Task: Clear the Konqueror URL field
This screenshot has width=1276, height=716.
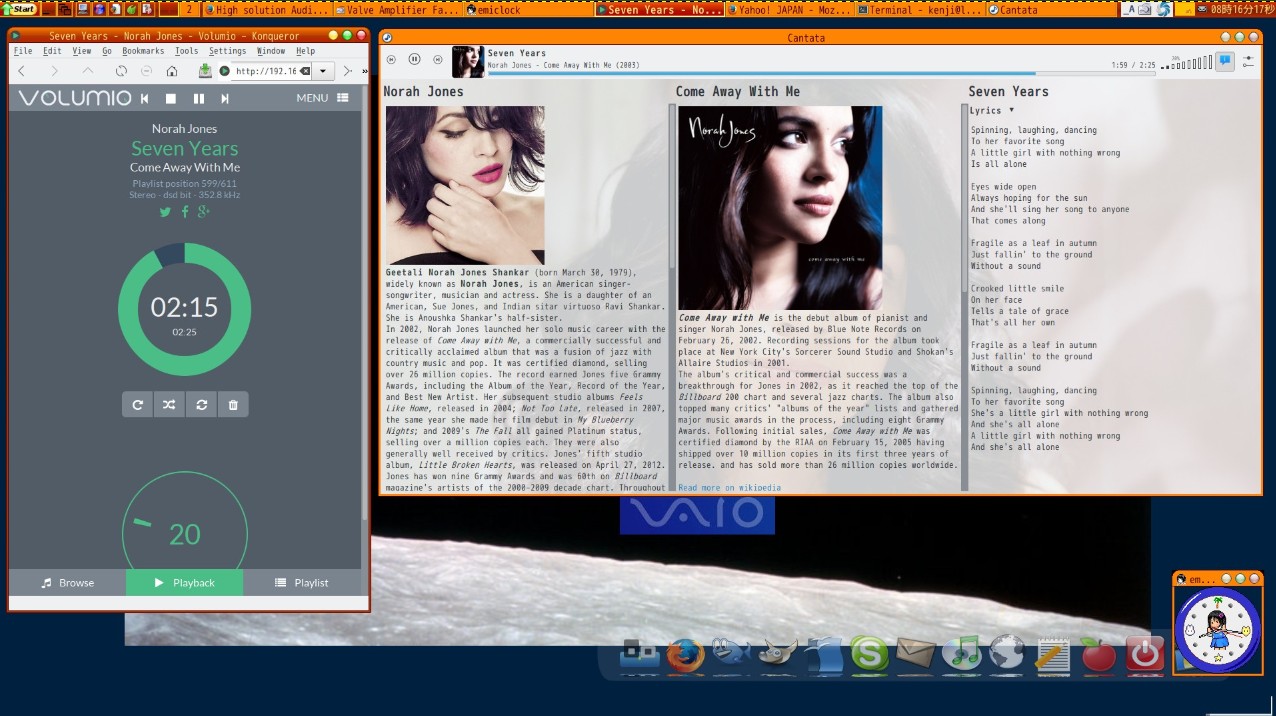Action: point(305,71)
